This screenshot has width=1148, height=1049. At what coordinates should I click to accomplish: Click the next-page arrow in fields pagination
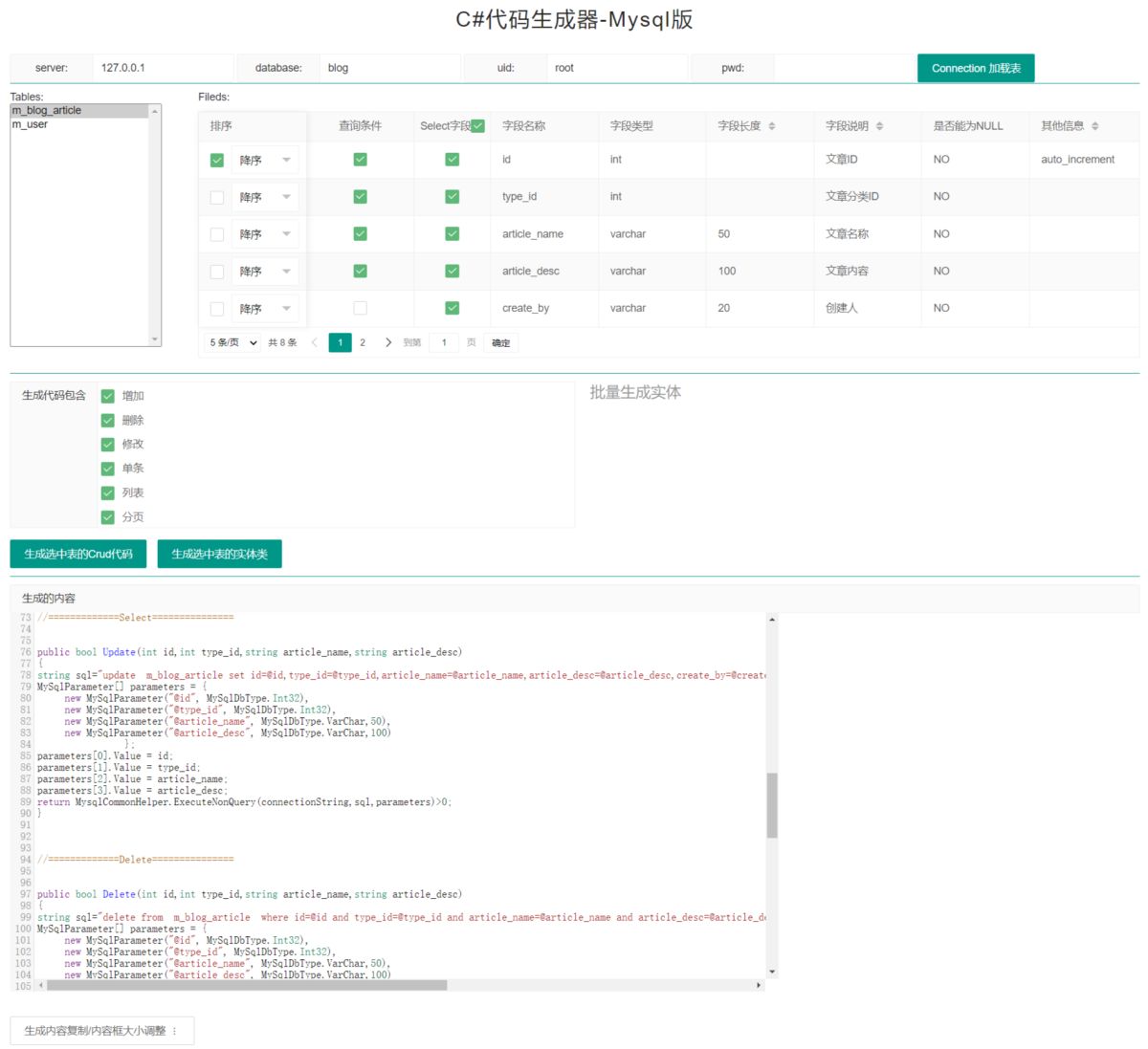(x=388, y=341)
